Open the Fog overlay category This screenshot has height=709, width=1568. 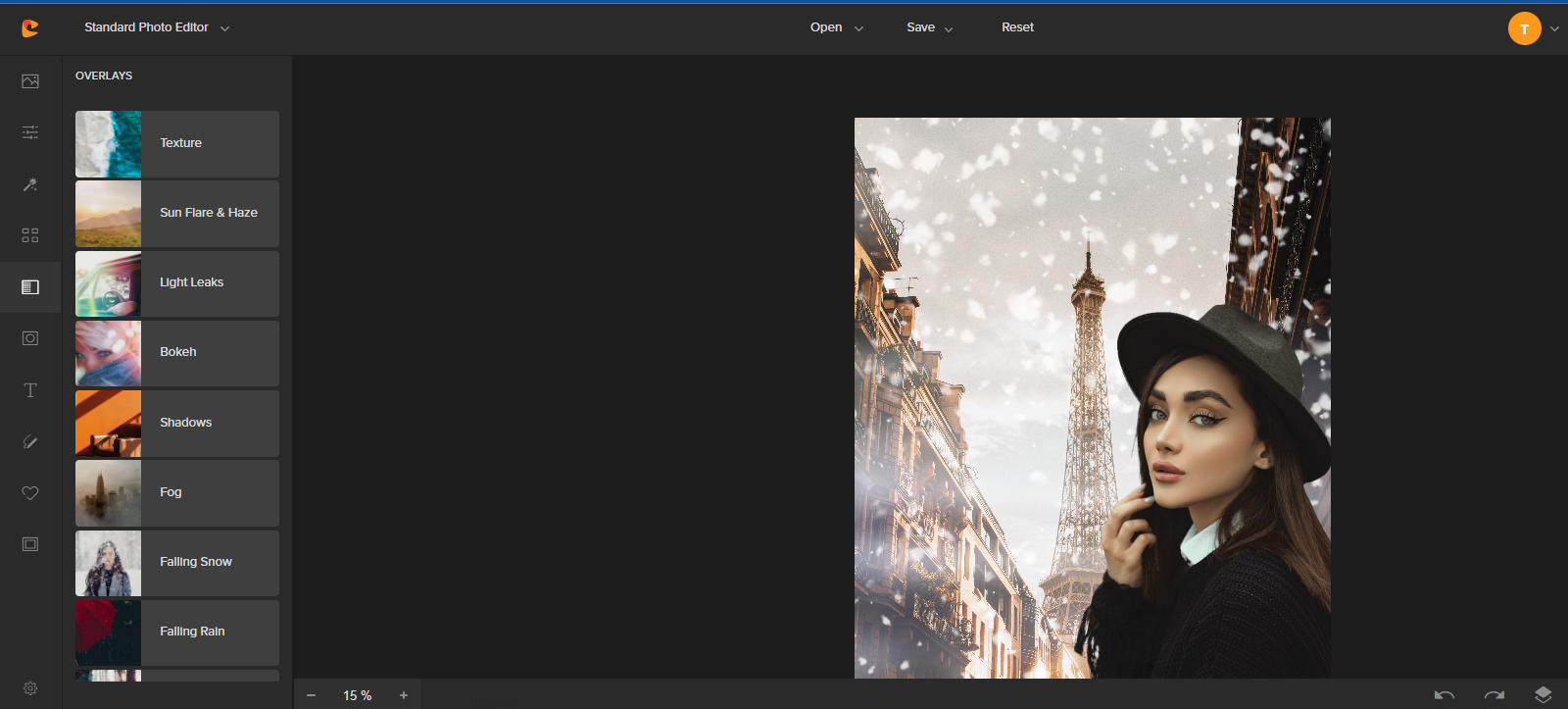pos(177,493)
